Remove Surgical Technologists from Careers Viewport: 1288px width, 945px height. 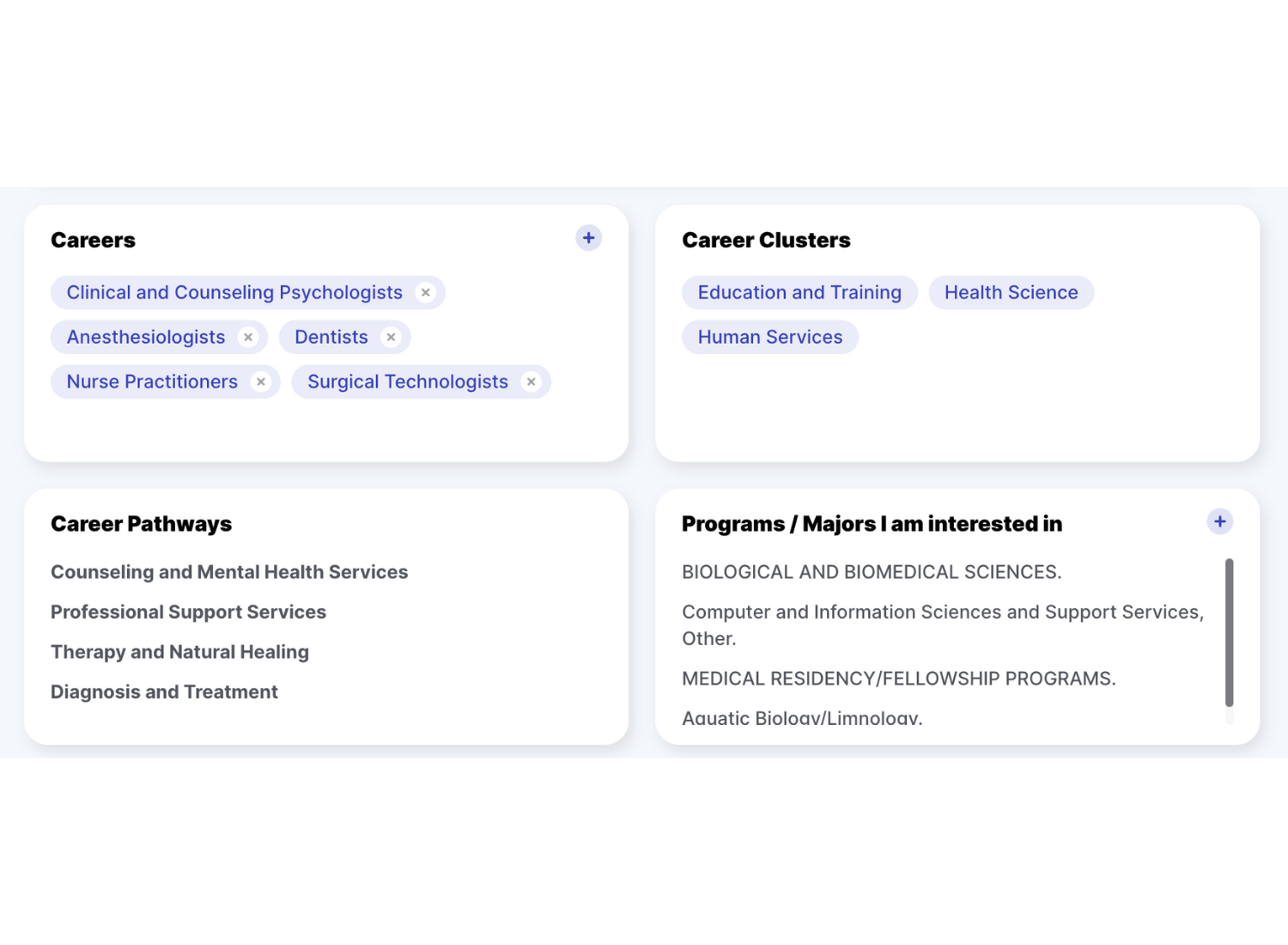(532, 381)
